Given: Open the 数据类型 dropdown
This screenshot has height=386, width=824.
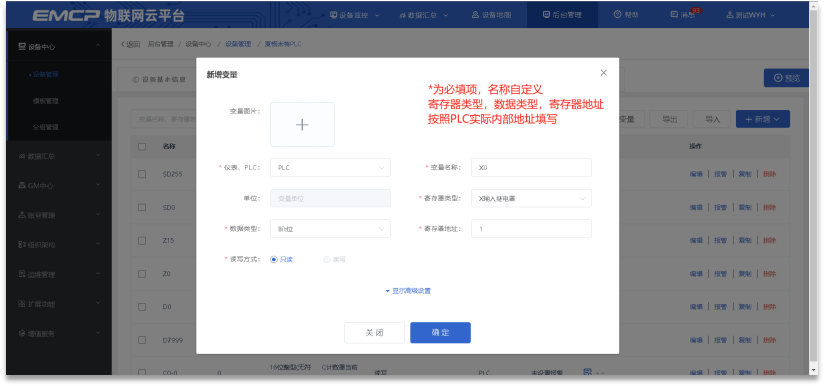Looking at the screenshot, I should (331, 229).
